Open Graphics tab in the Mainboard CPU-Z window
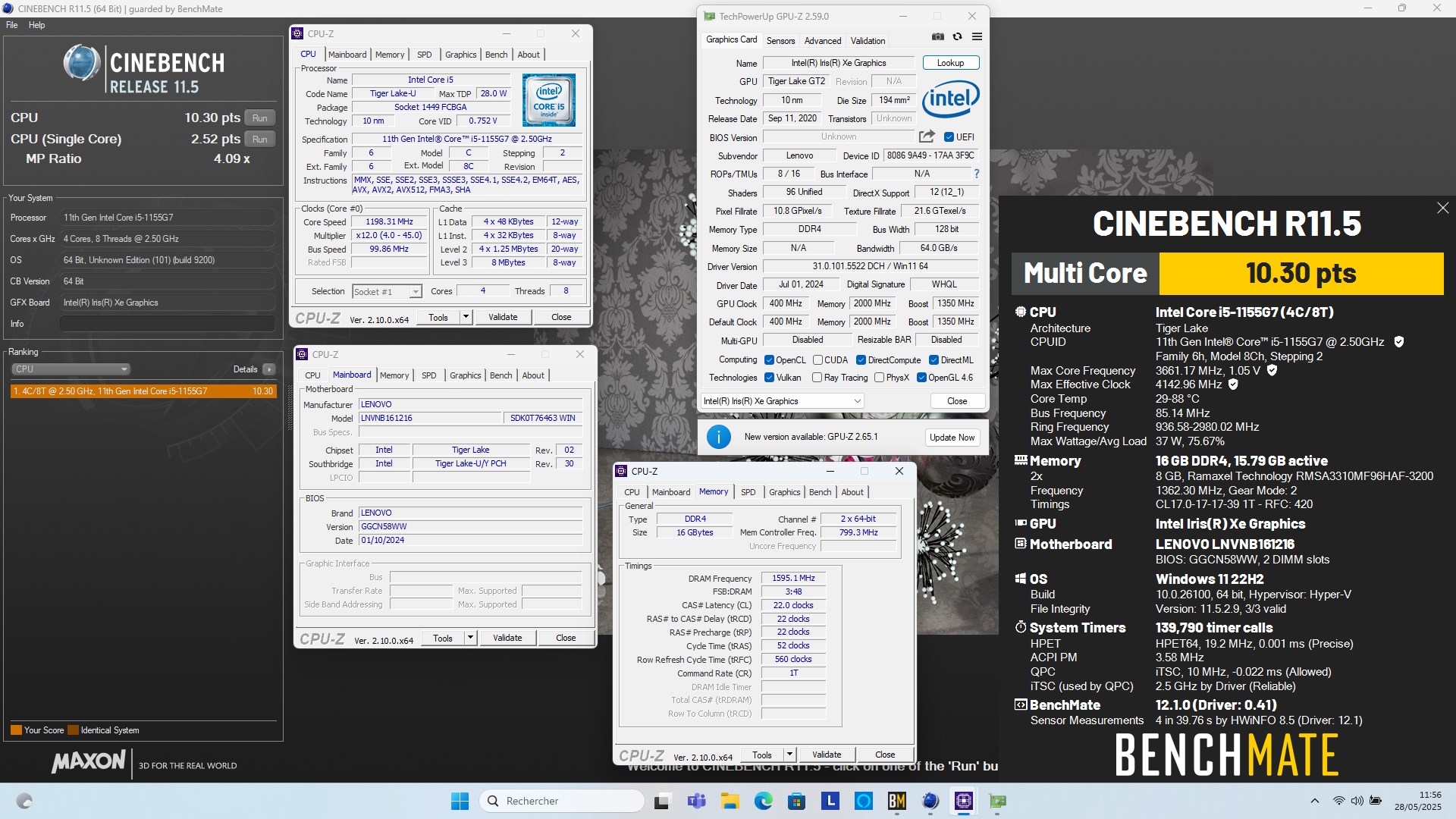The width and height of the screenshot is (1456, 819). pyautogui.click(x=465, y=375)
